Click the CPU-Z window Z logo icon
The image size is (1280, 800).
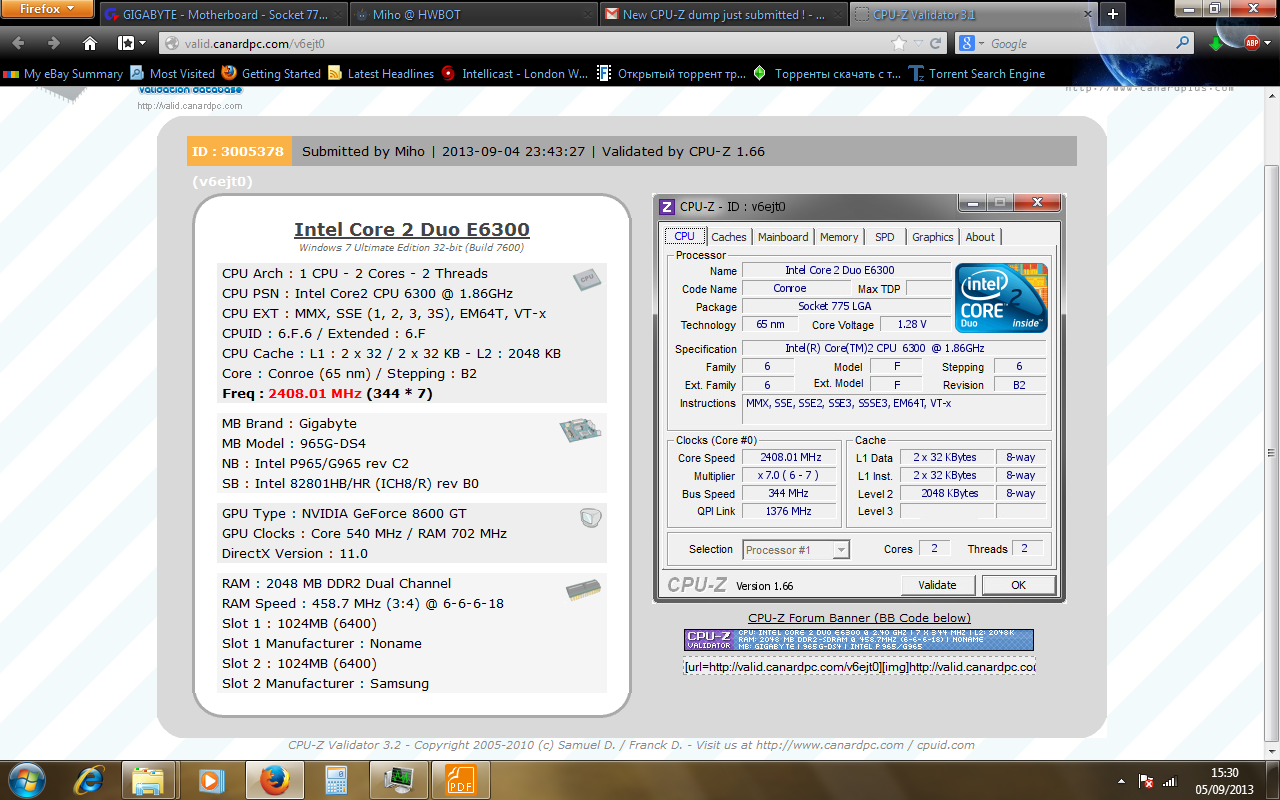(667, 206)
